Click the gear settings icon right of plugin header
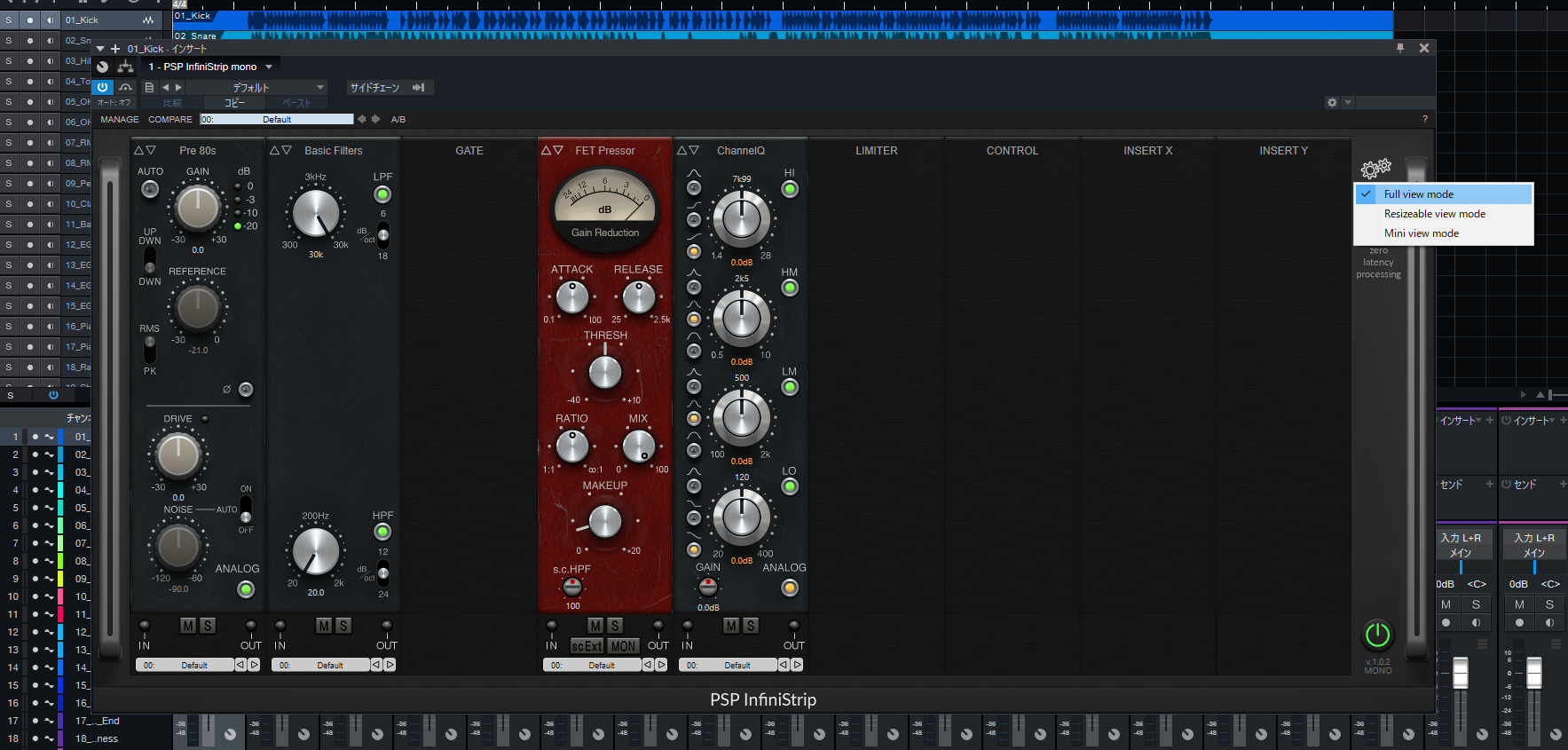 point(1332,102)
